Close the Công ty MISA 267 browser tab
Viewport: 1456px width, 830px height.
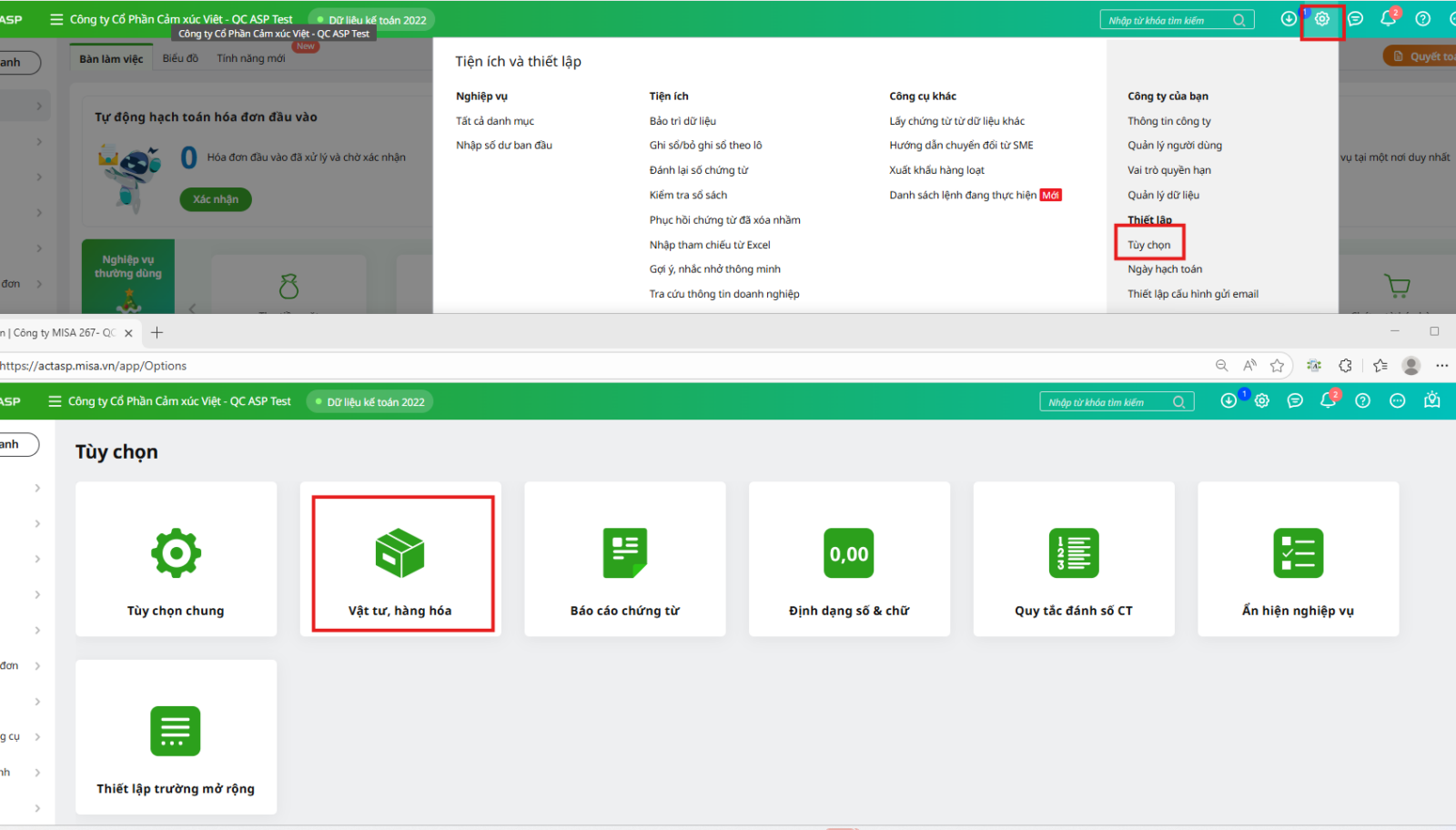point(128,333)
